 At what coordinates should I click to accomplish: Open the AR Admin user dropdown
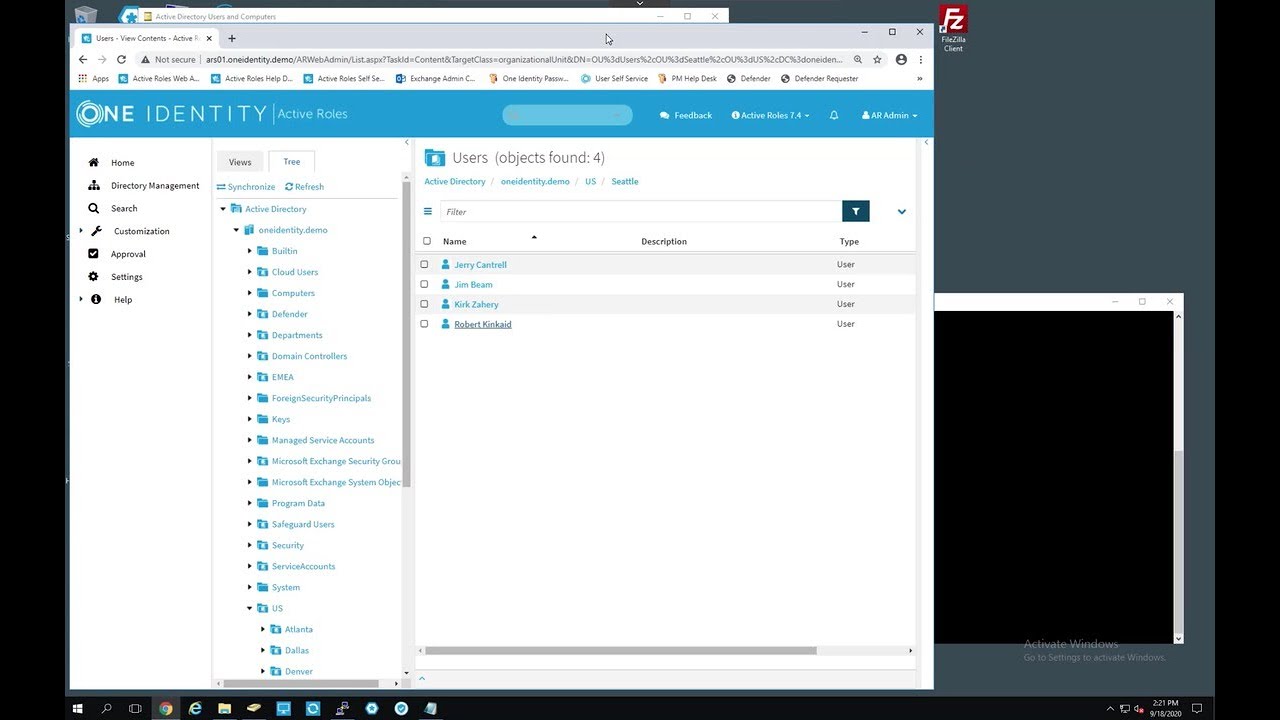[x=889, y=115]
